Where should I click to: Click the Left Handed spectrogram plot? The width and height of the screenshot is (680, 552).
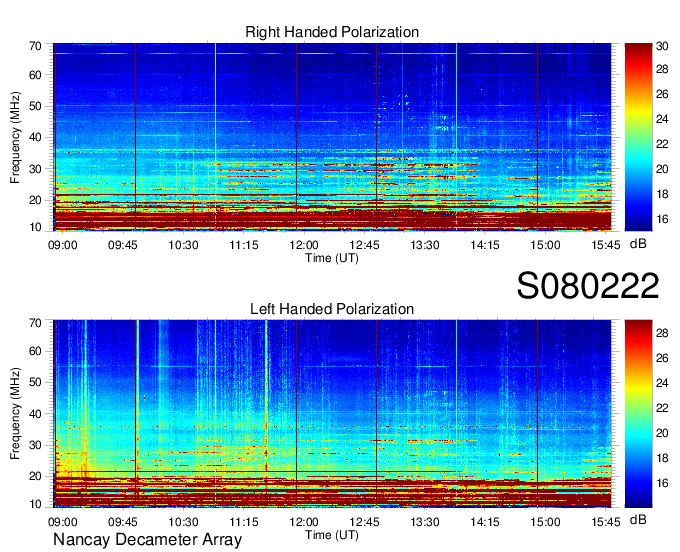pos(332,414)
